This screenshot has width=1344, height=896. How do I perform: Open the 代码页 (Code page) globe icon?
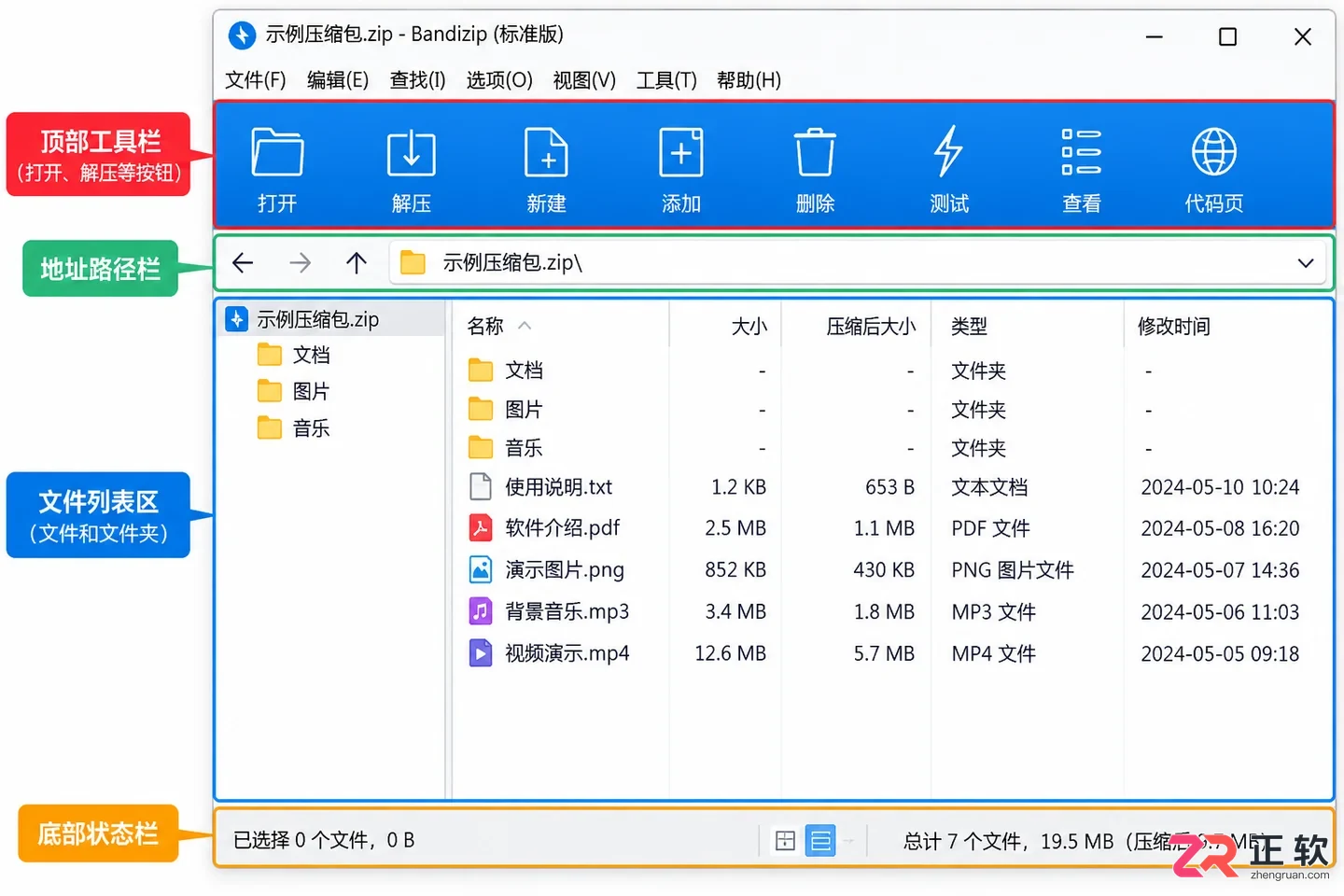click(1214, 151)
